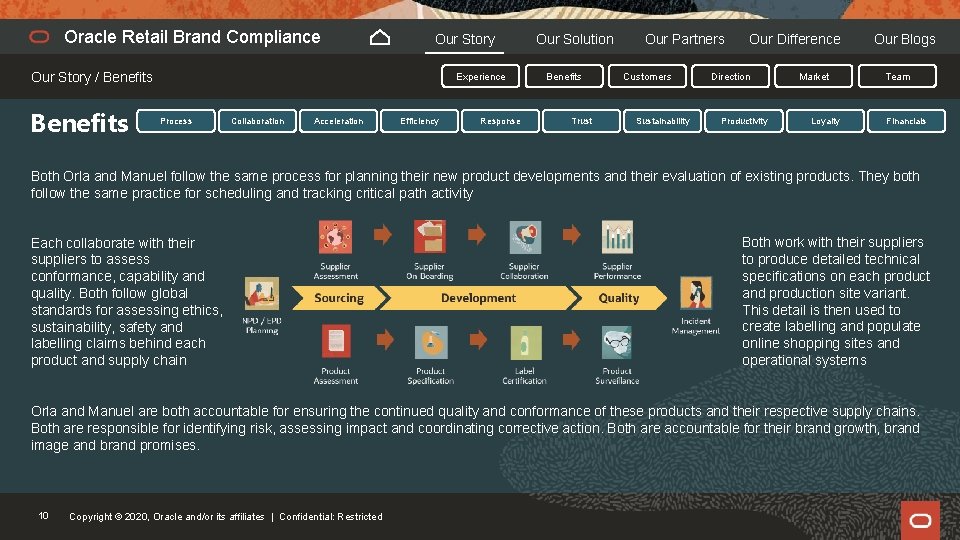Viewport: 960px width, 540px height.
Task: Click the Confidential: Restricted footer text
Action: click(x=331, y=517)
